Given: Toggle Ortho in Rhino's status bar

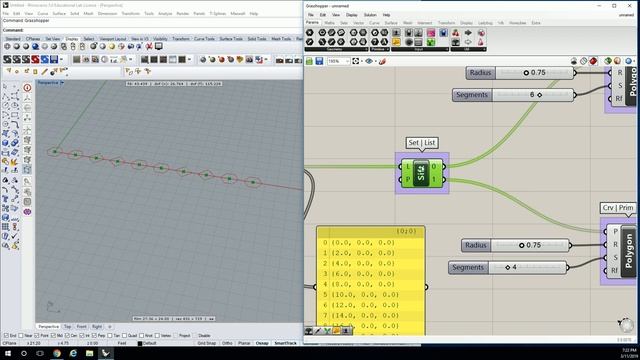Looking at the screenshot, I should click(227, 343).
